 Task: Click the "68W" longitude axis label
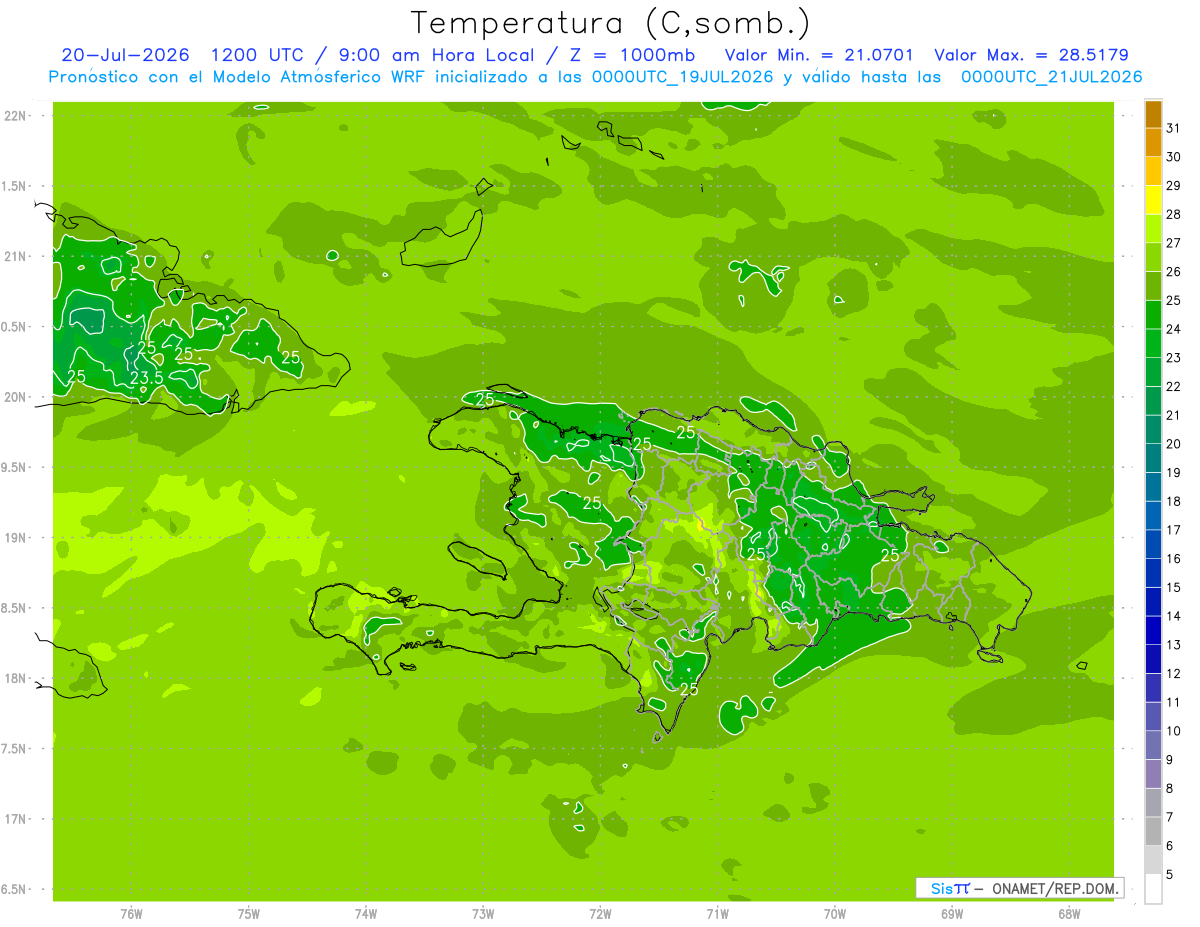[1069, 914]
